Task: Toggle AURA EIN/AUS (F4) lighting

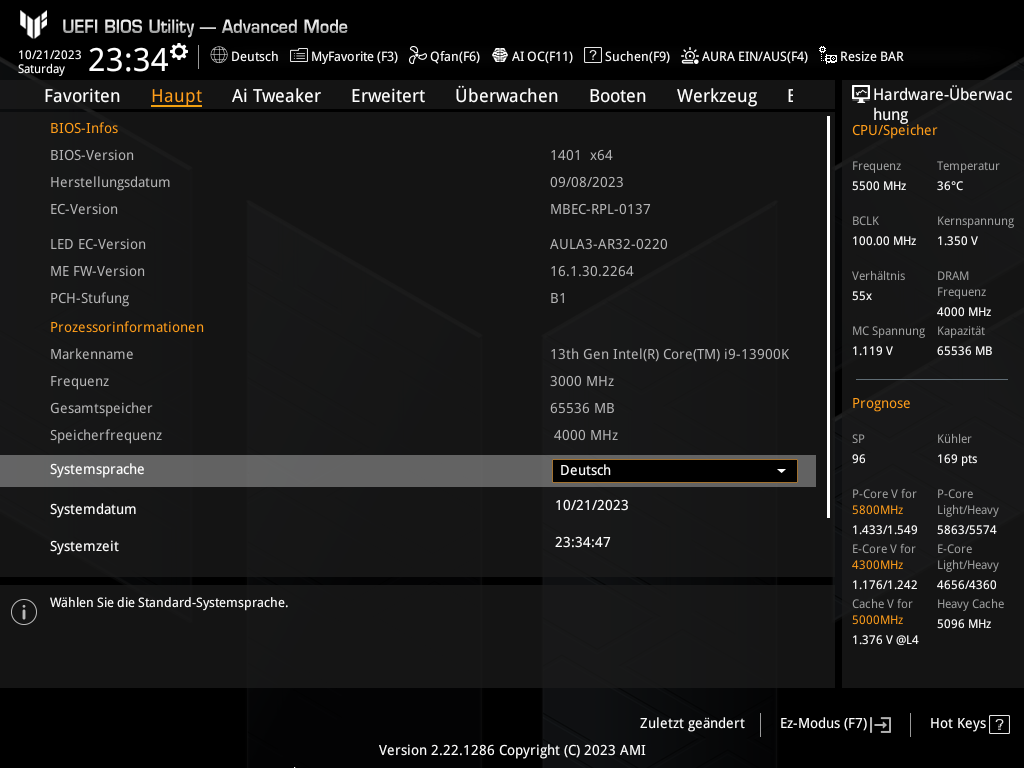Action: click(x=690, y=56)
